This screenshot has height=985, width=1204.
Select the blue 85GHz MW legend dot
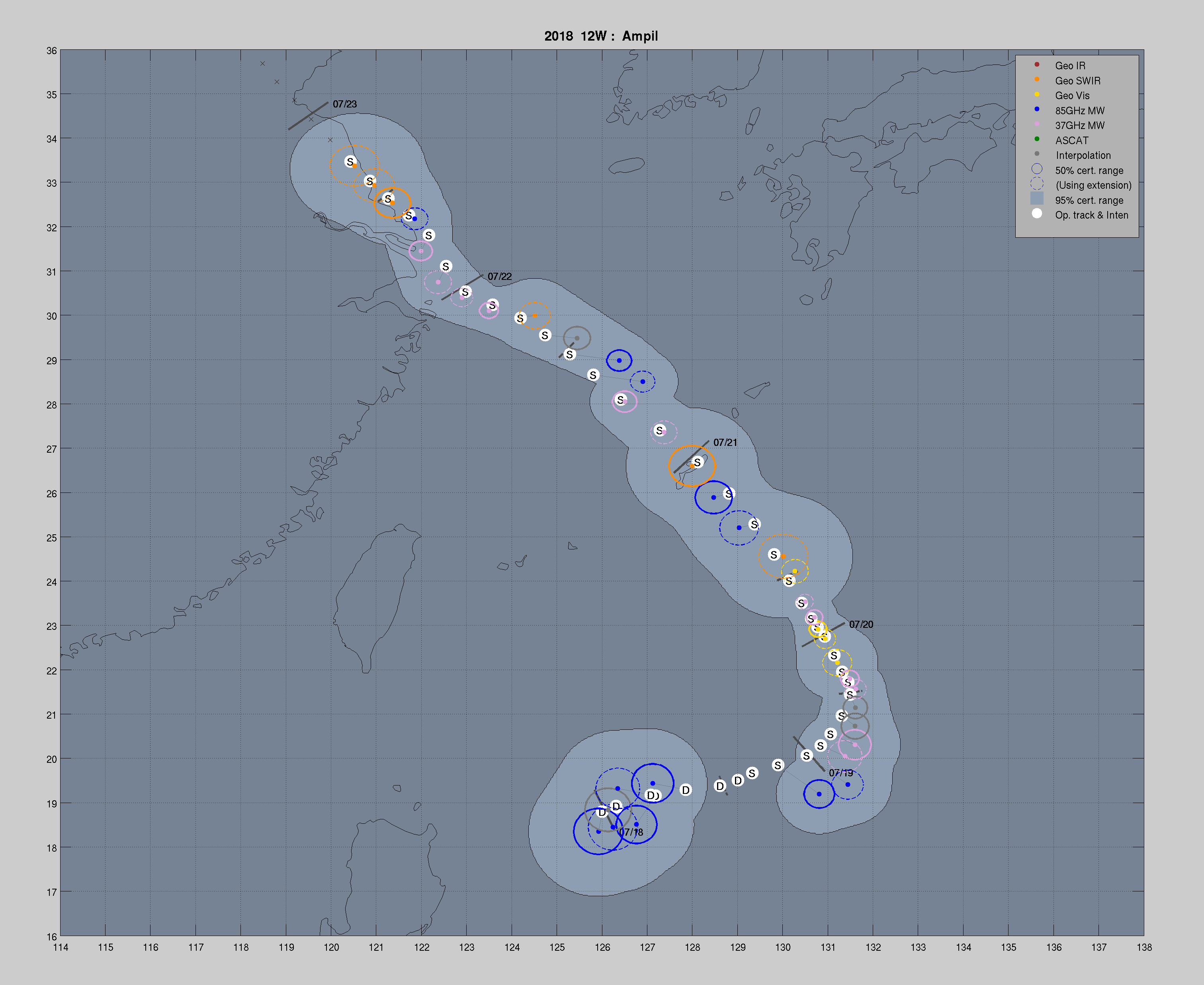click(x=1037, y=109)
